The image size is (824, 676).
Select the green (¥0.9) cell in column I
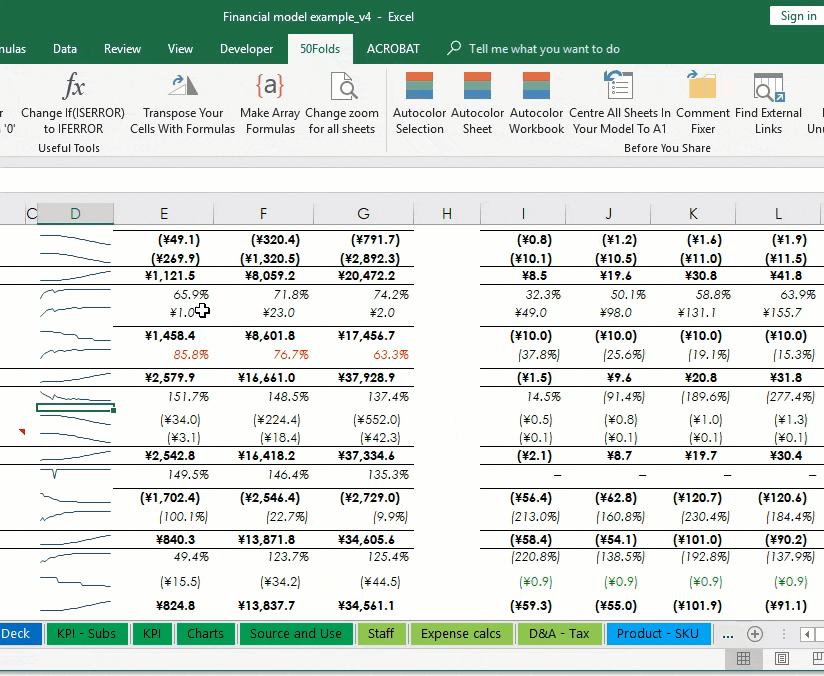coord(523,582)
